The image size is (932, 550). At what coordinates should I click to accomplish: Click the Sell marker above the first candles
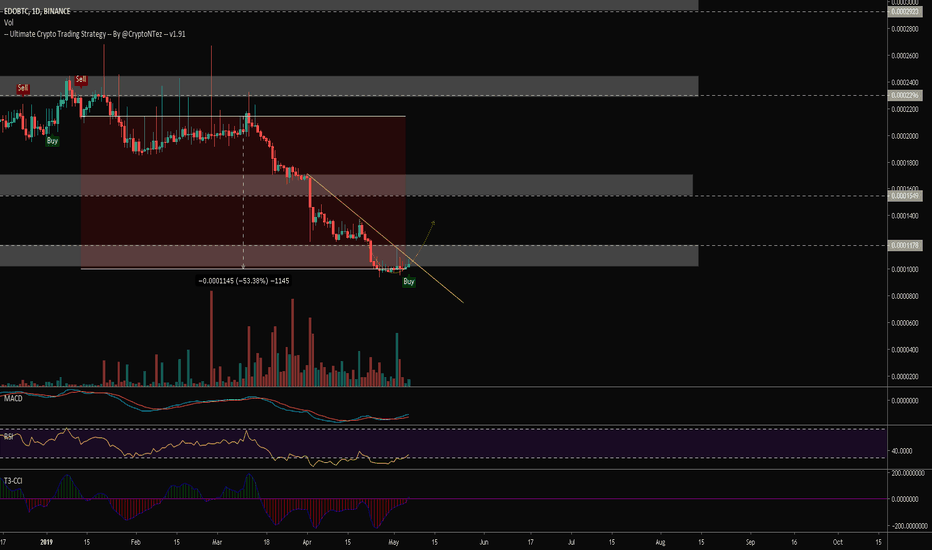[x=23, y=88]
